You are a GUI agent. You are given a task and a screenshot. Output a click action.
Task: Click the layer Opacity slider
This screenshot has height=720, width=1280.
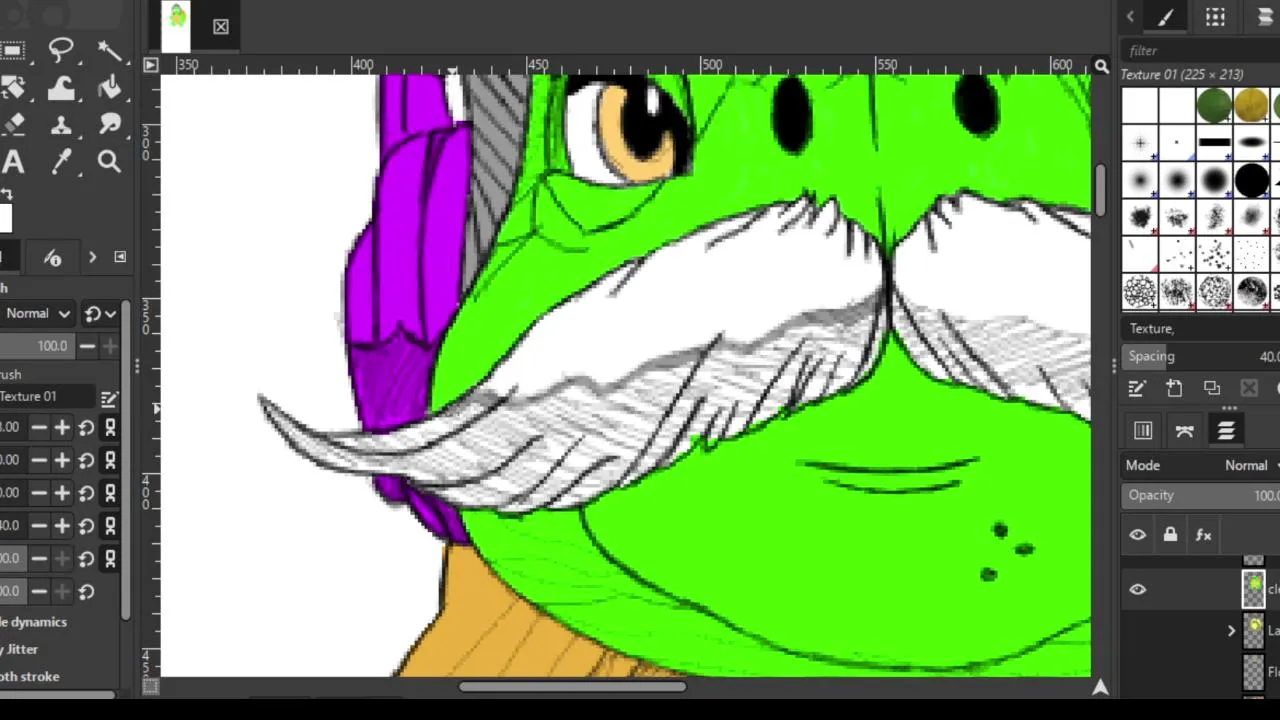[x=1200, y=496]
